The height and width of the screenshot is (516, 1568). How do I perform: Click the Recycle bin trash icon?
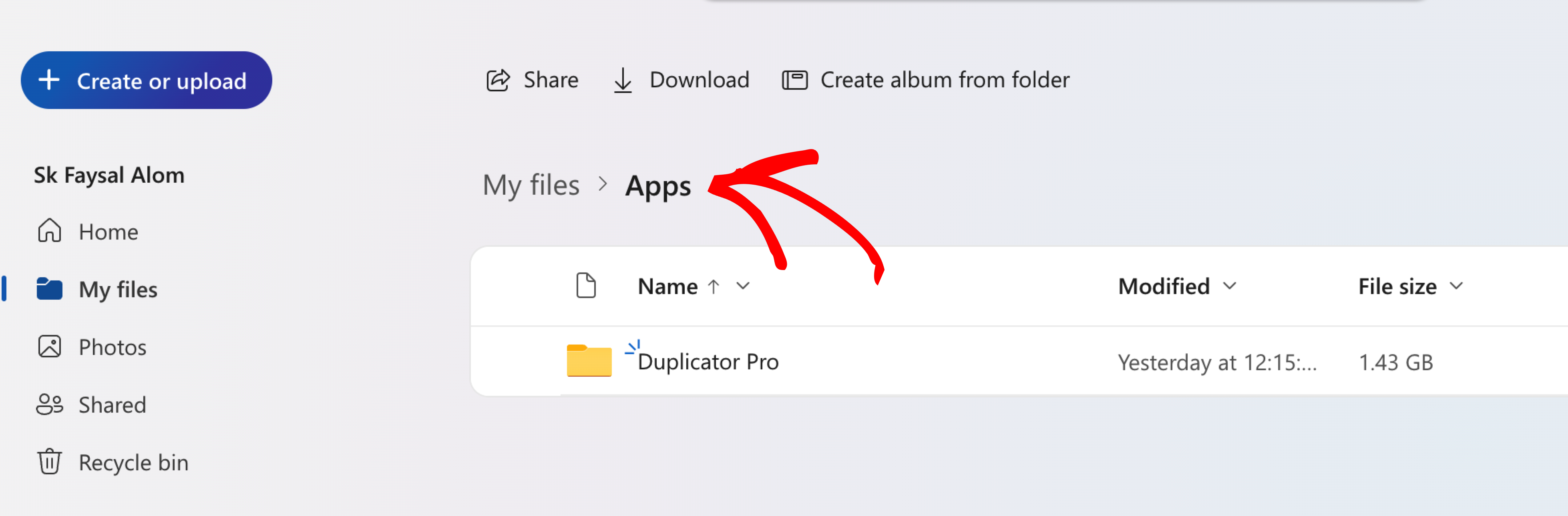[49, 462]
